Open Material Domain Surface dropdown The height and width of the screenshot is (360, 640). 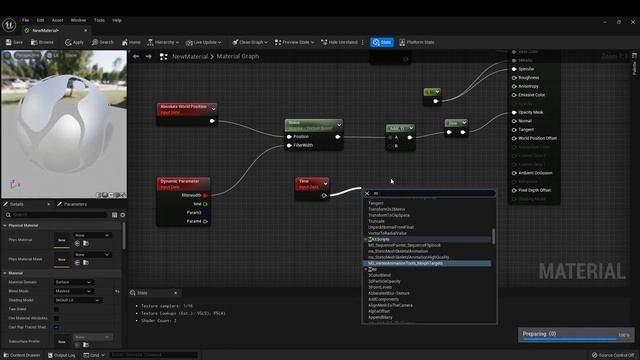(74, 282)
